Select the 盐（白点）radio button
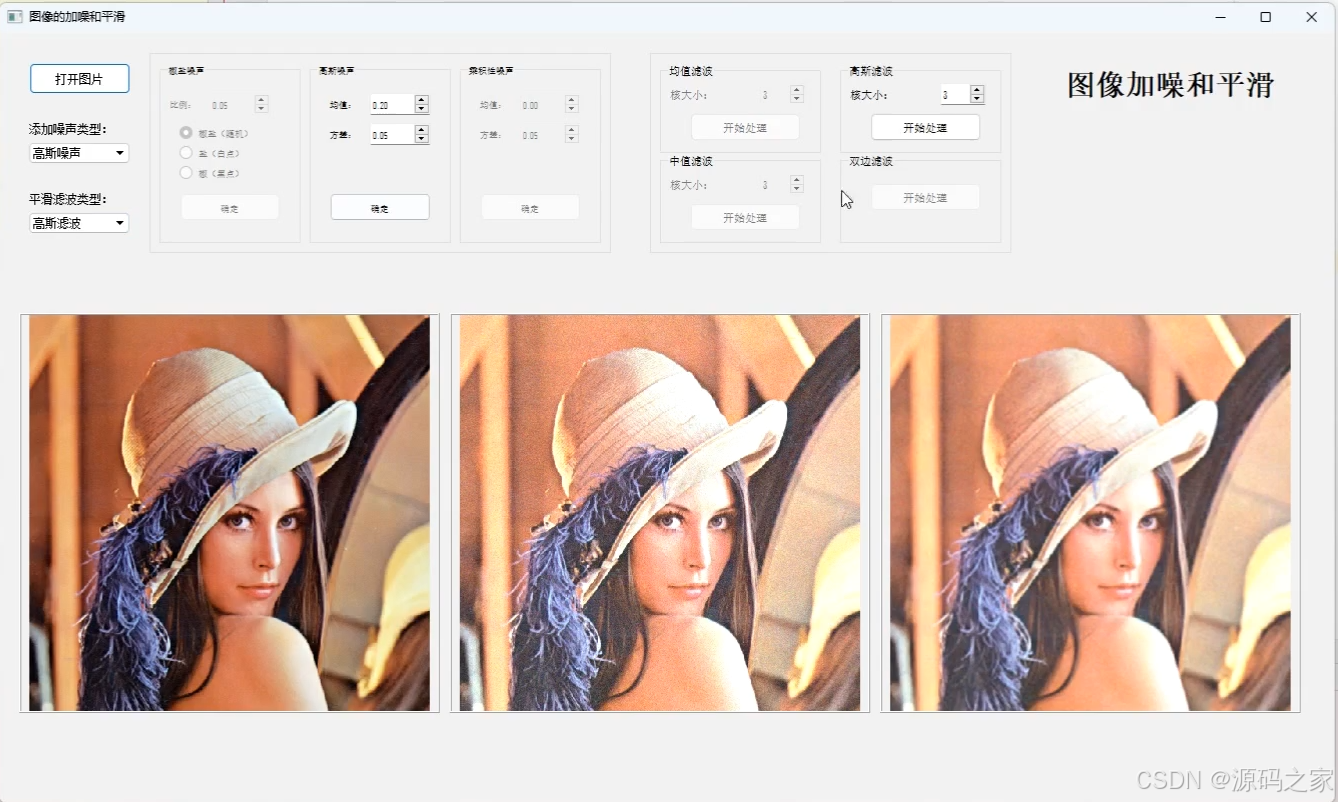Viewport: 1338px width, 802px height. click(x=186, y=153)
